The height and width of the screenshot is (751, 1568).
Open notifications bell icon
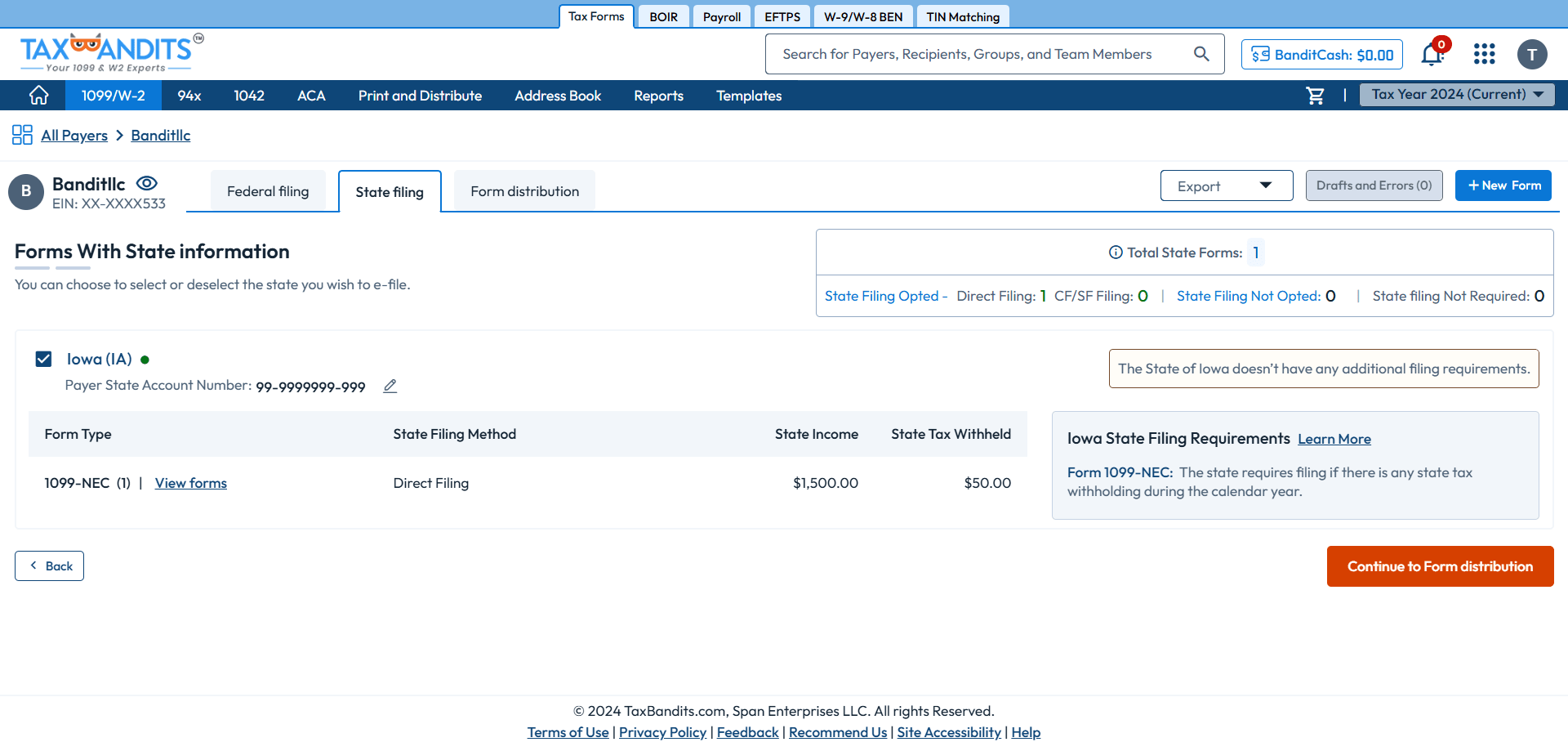click(1432, 54)
